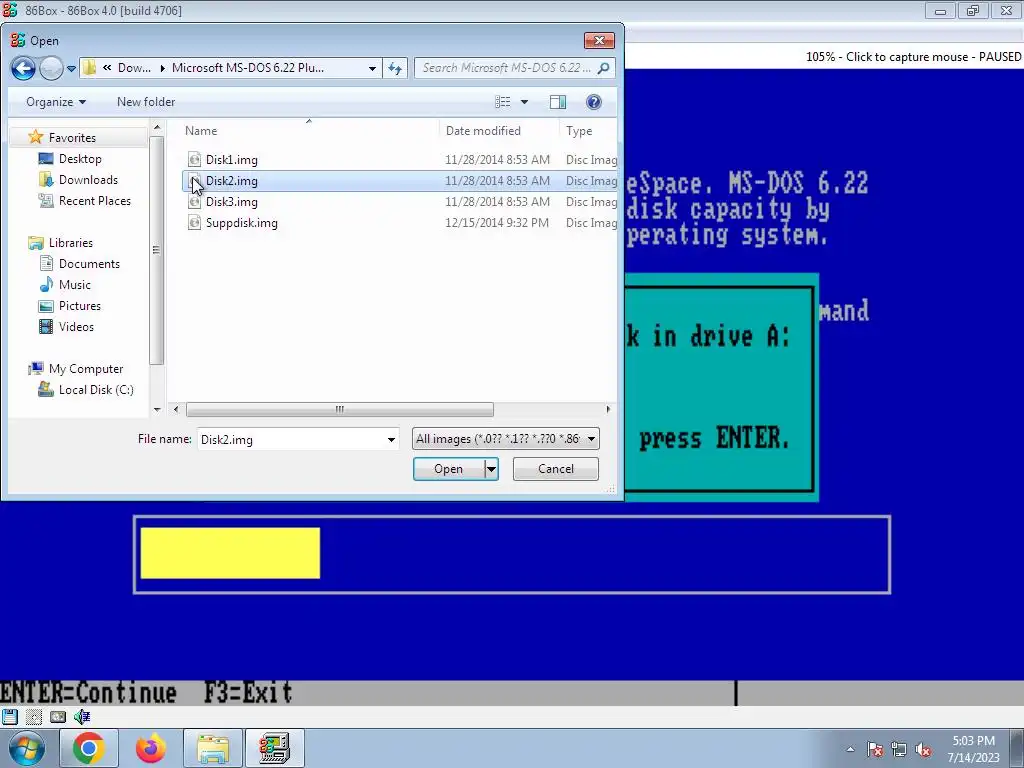Open recent pages dropdown next to Forward
The width and height of the screenshot is (1024, 768).
[x=71, y=68]
